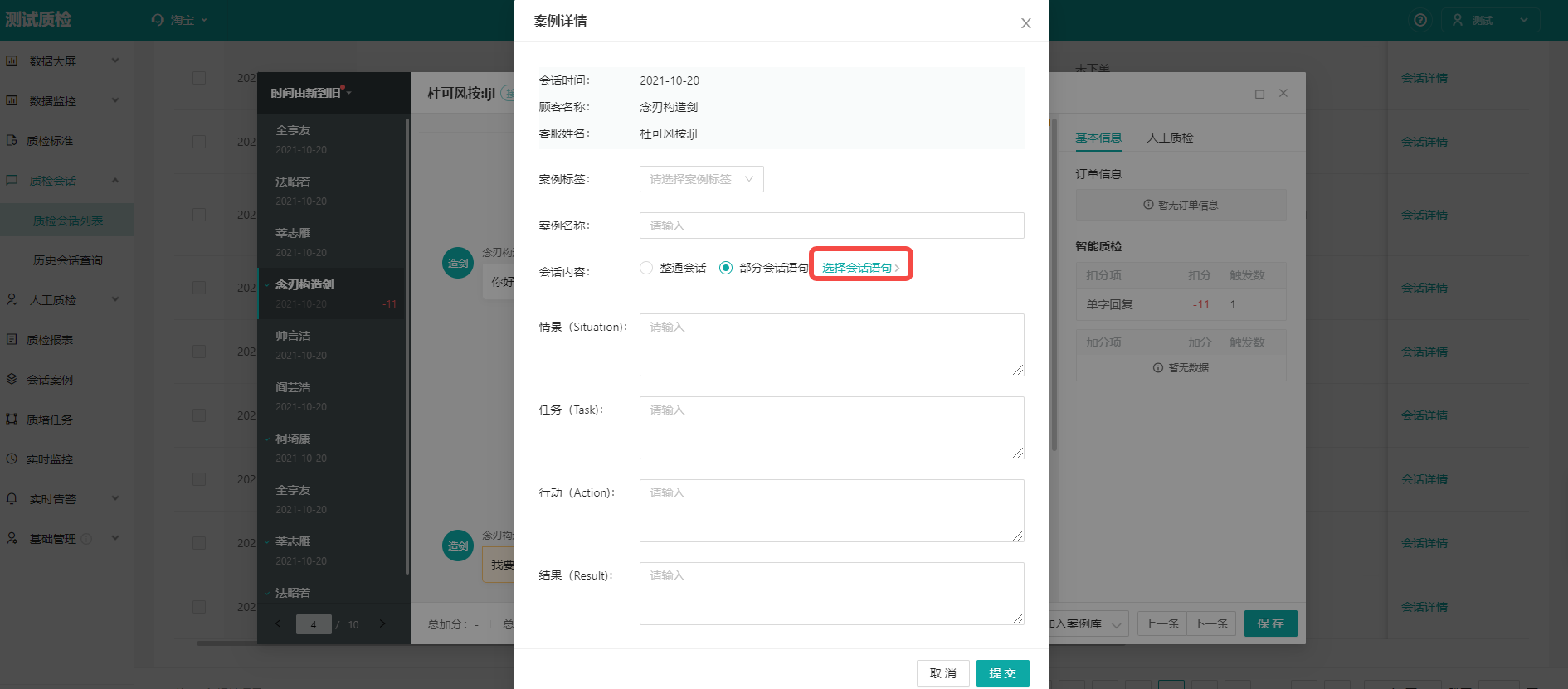This screenshot has width=1568, height=689.
Task: Open the 会话案例 menu item
Action: point(50,380)
